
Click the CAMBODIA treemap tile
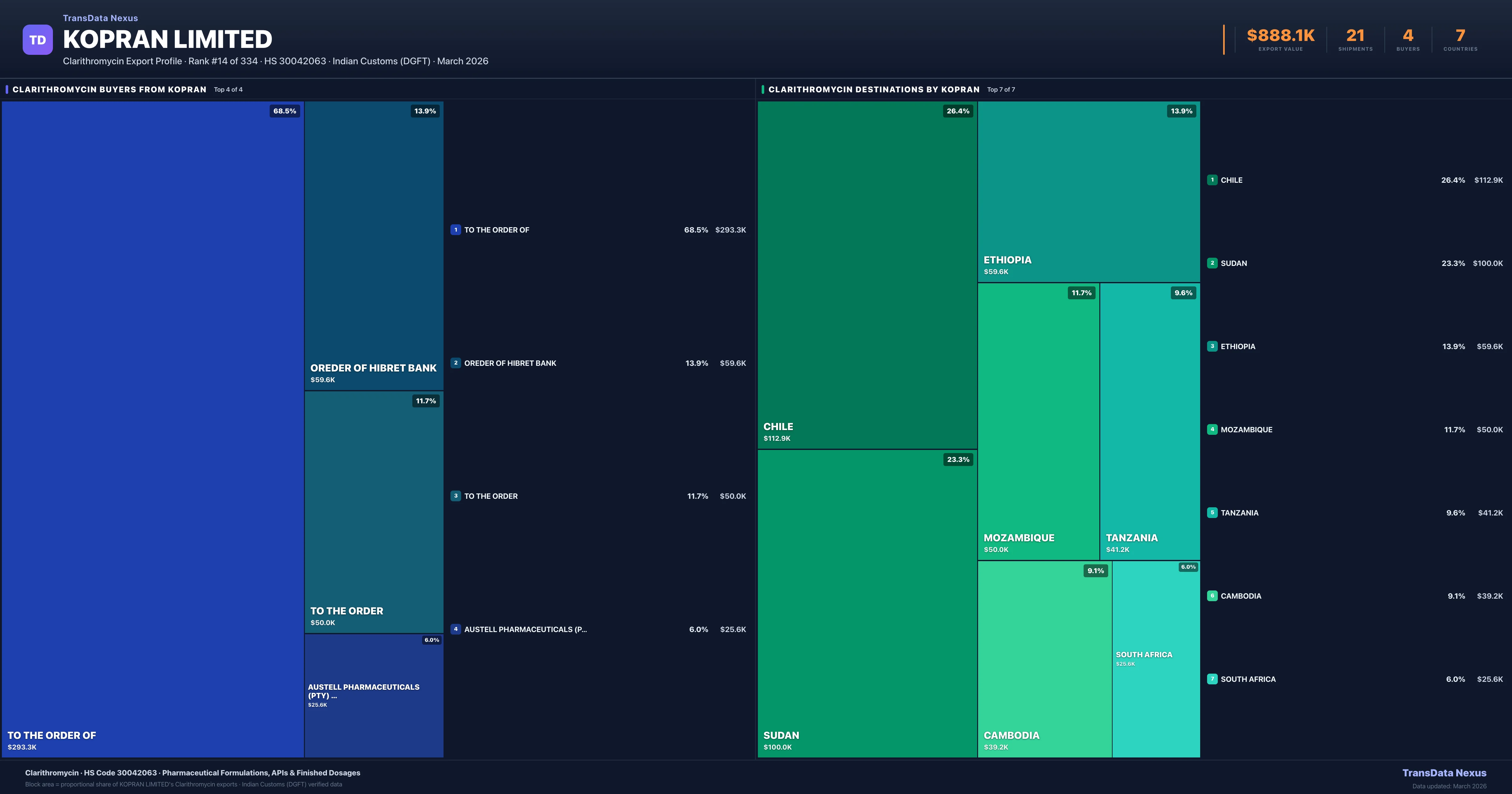1044,659
